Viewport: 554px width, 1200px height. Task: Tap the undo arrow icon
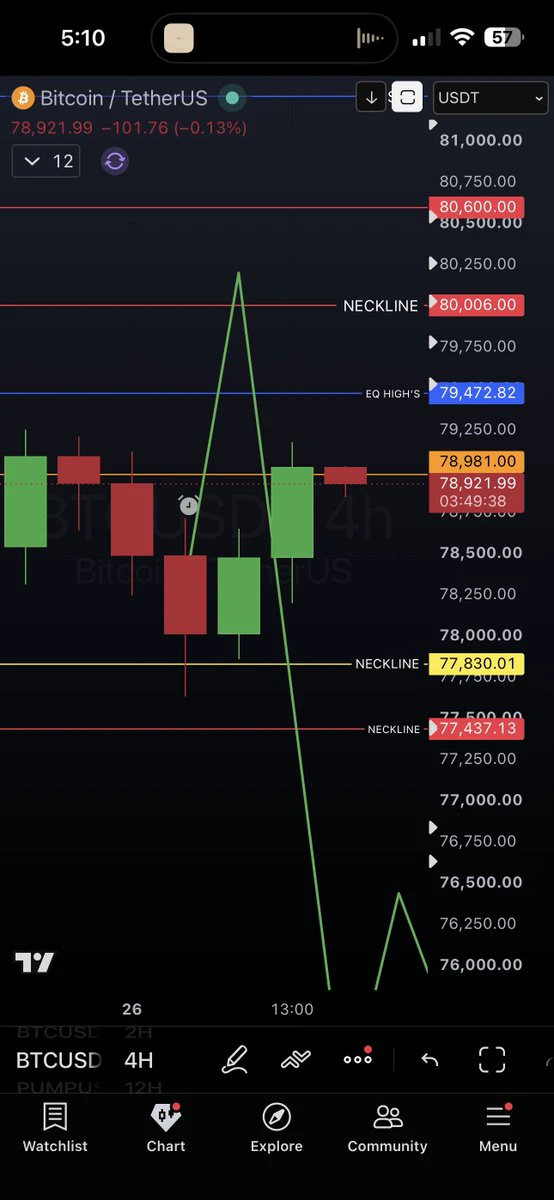click(430, 1060)
